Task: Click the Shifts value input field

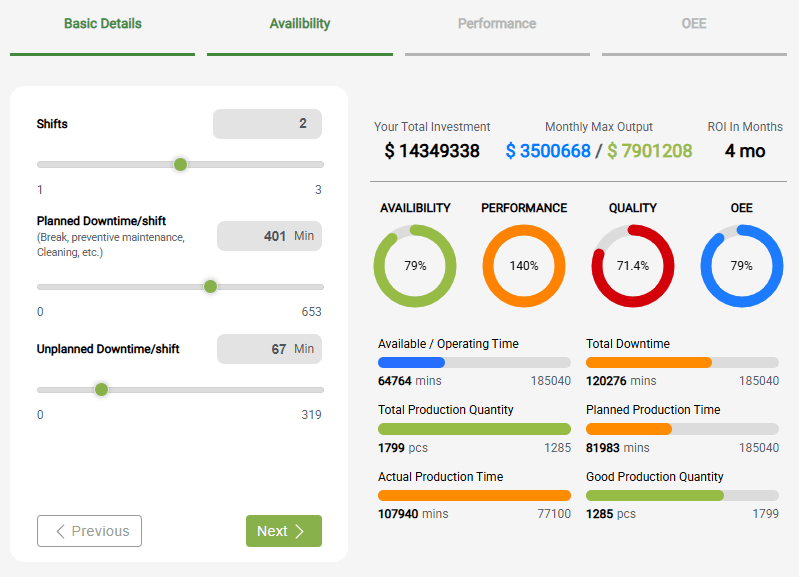Action: pos(267,124)
